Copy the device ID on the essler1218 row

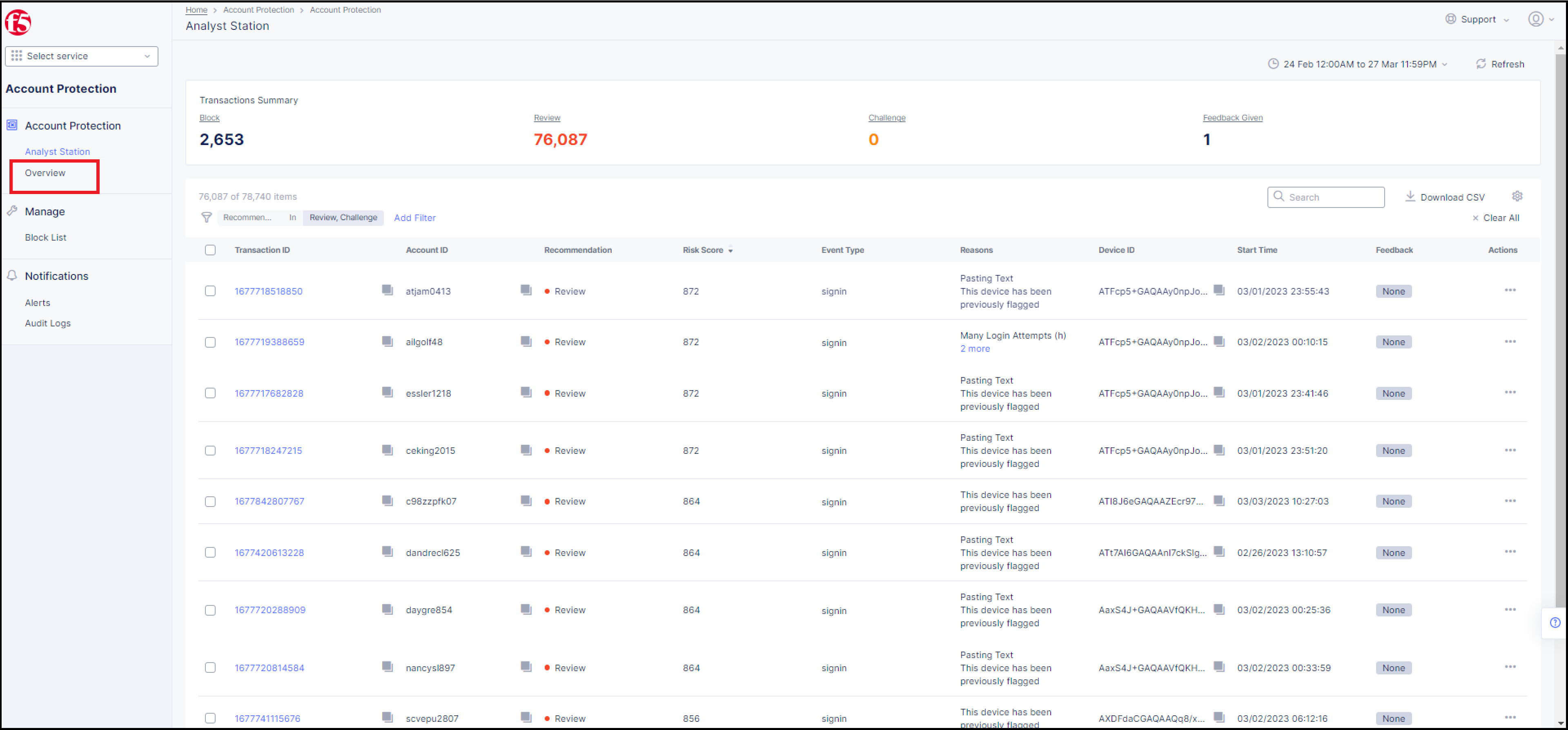[x=1219, y=393]
